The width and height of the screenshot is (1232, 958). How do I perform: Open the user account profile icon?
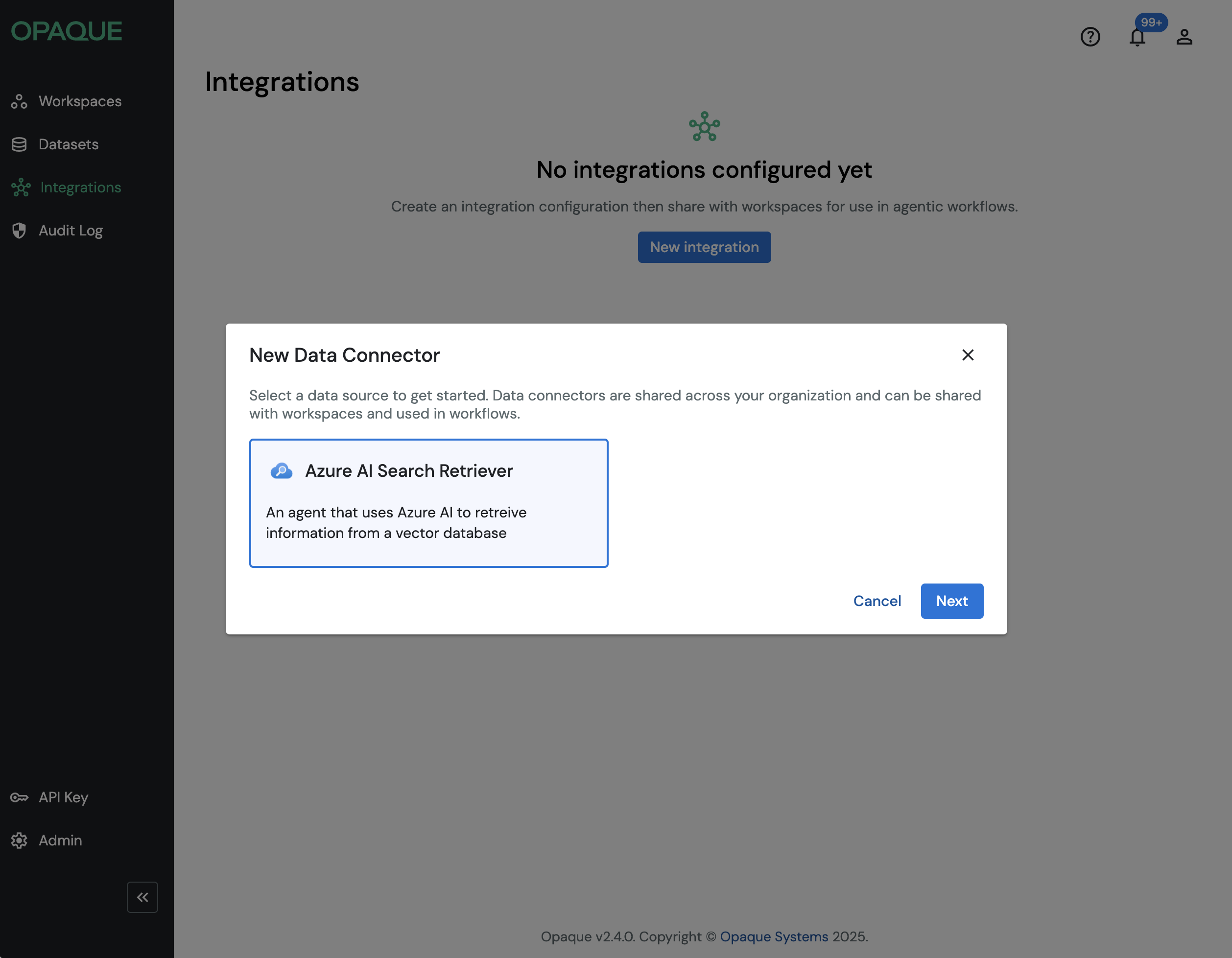coord(1184,37)
